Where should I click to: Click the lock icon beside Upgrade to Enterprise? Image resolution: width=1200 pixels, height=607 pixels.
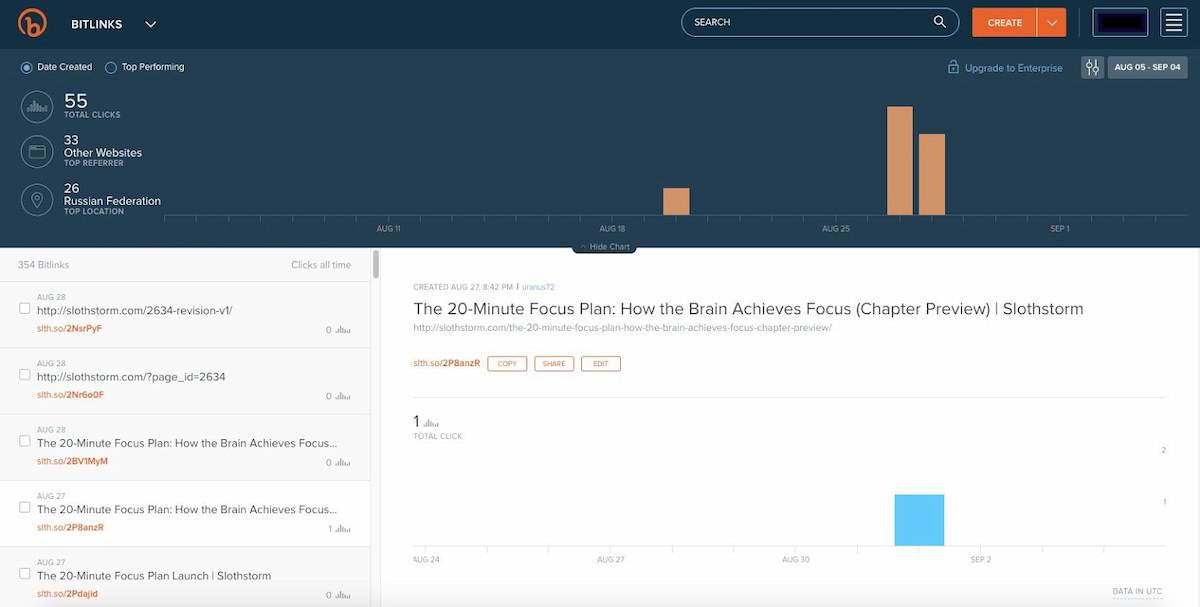(952, 67)
